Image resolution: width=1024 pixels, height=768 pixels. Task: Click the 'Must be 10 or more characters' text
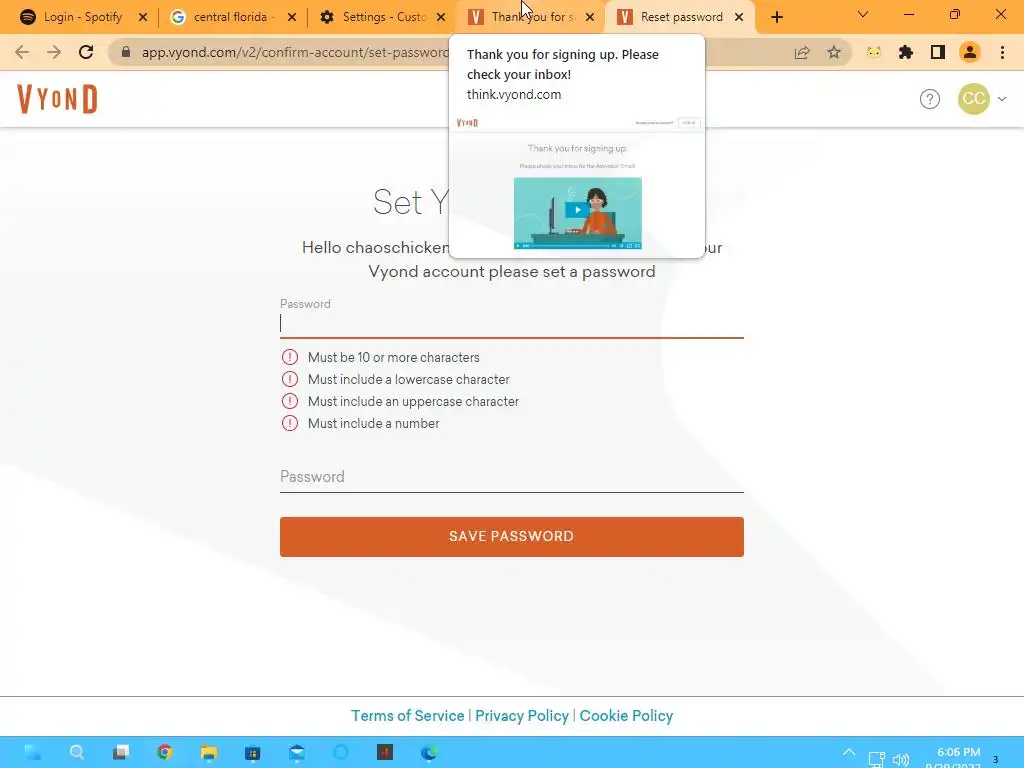[393, 357]
